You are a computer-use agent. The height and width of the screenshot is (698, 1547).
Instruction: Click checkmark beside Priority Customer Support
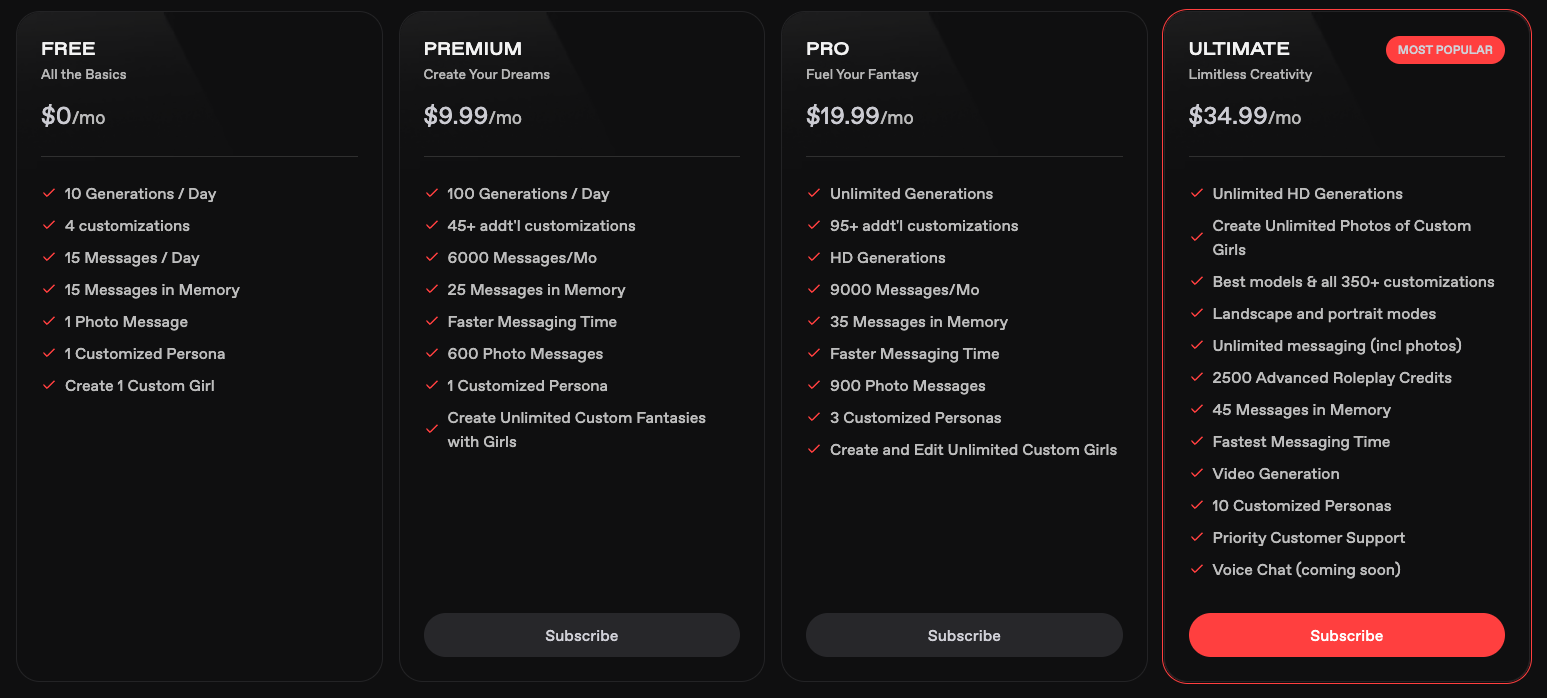[x=1197, y=537]
